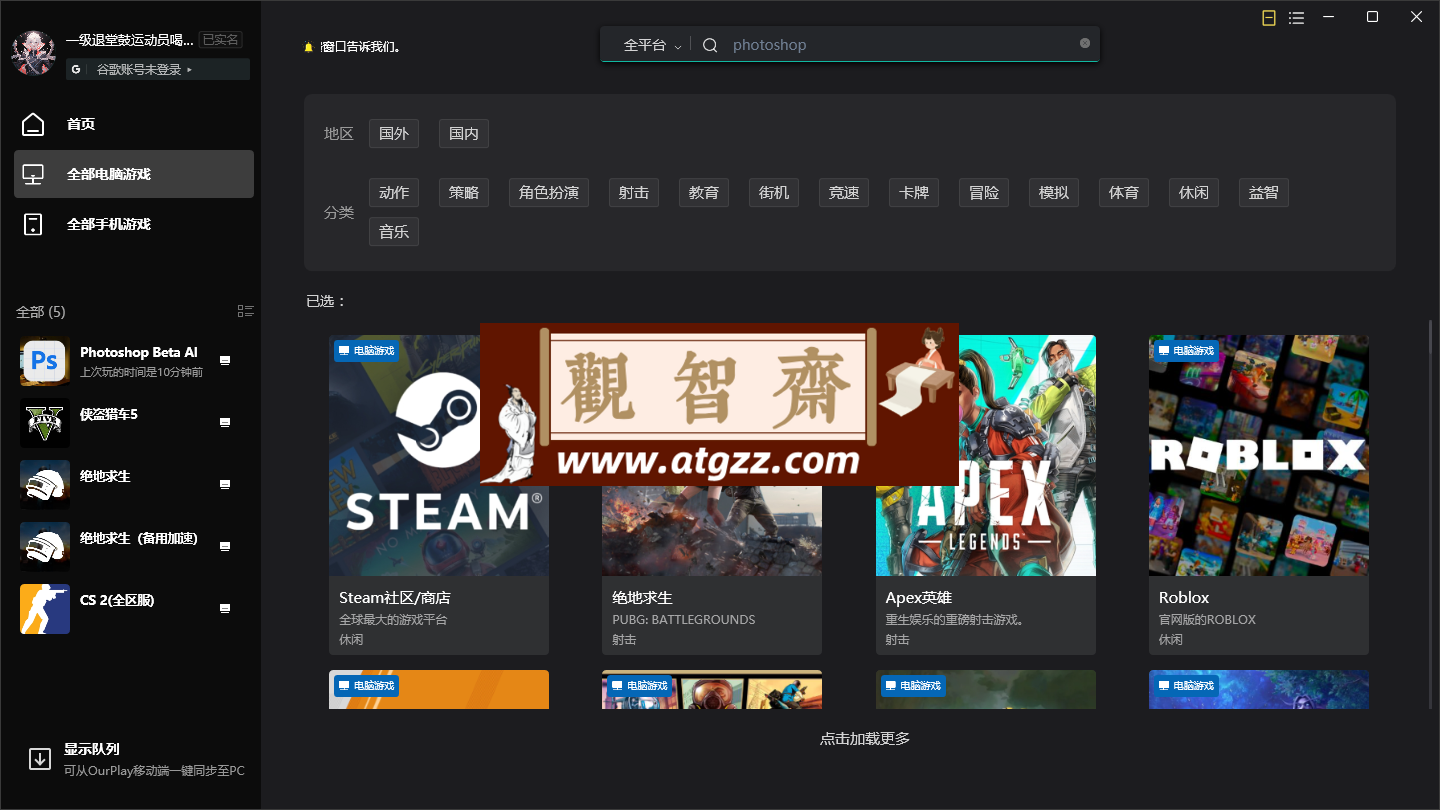1440x810 pixels.
Task: Select the 绝地求生 helmet icon in sidebar
Action: (x=45, y=485)
